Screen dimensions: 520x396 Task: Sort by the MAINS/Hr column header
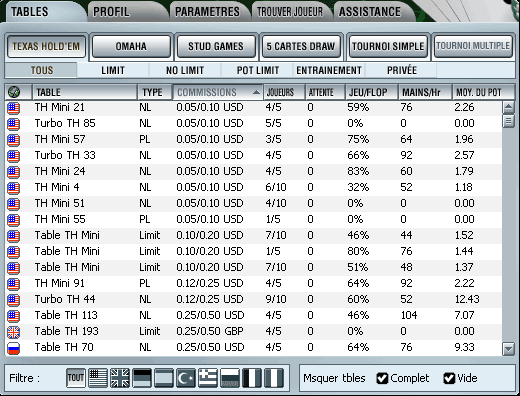425,92
